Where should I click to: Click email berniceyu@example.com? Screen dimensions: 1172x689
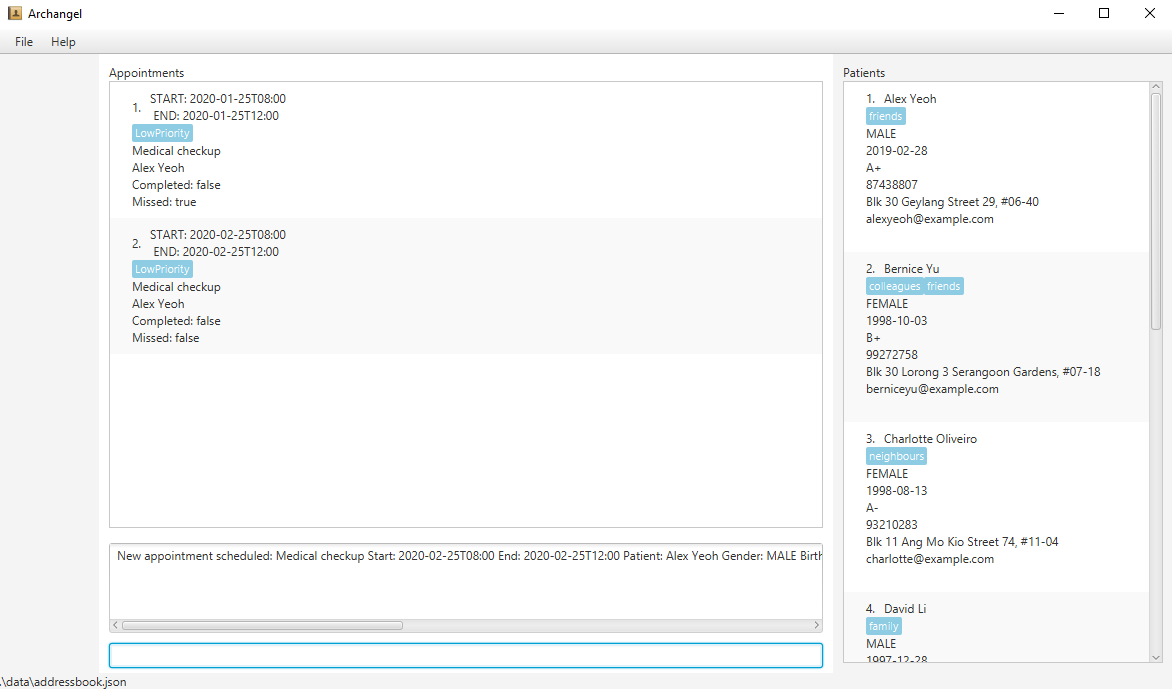(932, 389)
